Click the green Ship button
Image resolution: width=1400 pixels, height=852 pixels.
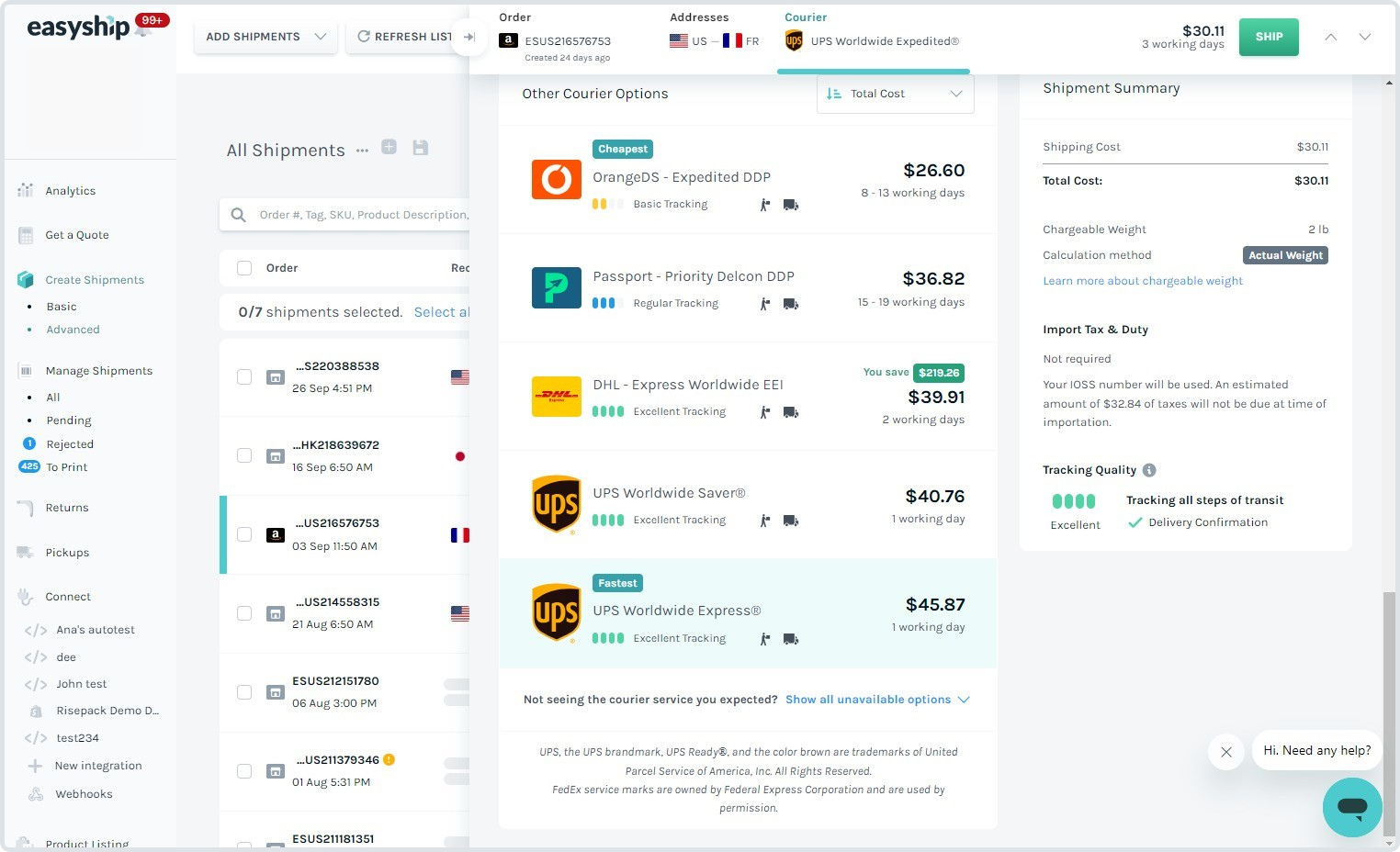[x=1269, y=37]
